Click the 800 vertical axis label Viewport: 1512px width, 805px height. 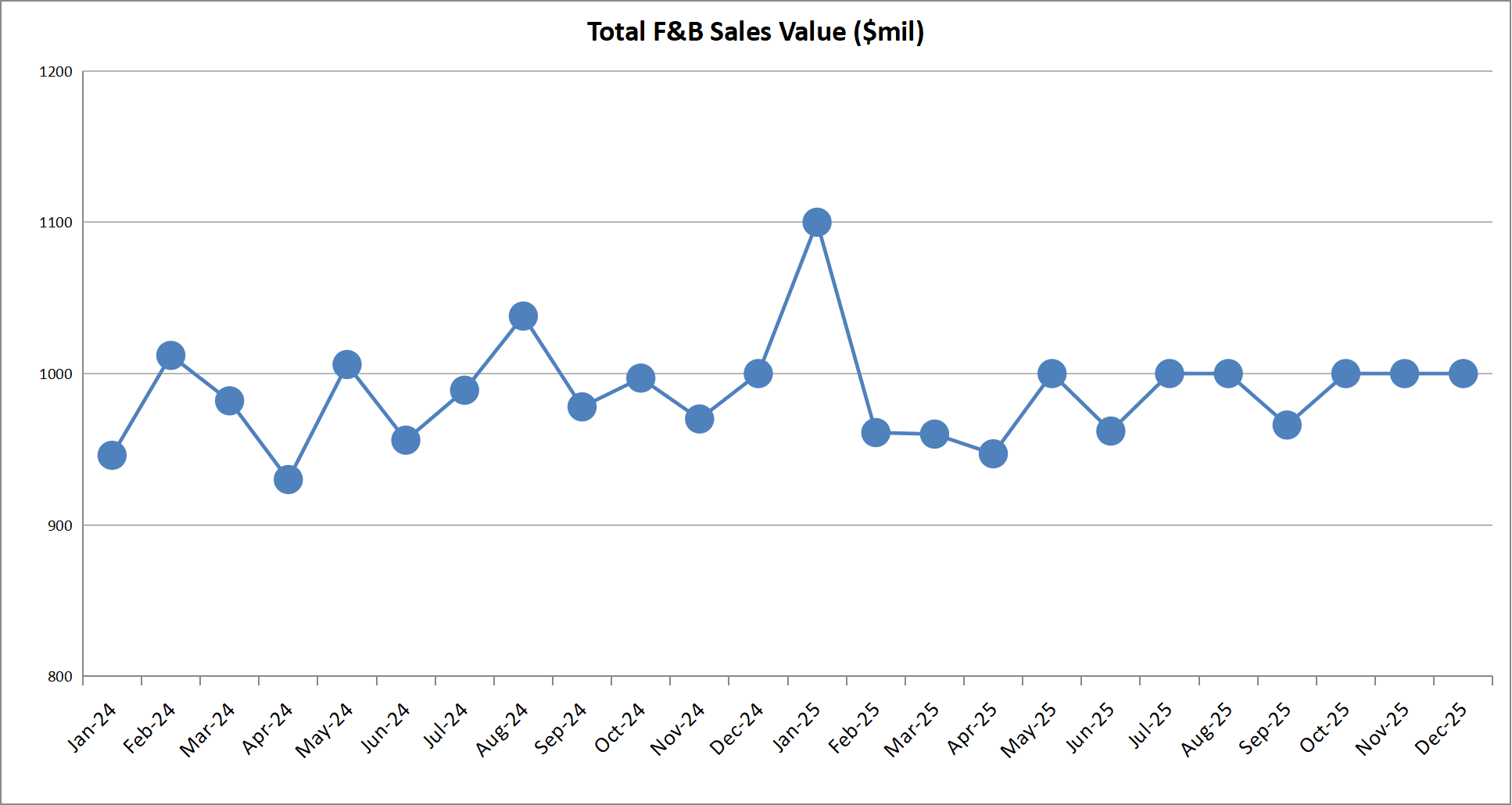tap(59, 677)
